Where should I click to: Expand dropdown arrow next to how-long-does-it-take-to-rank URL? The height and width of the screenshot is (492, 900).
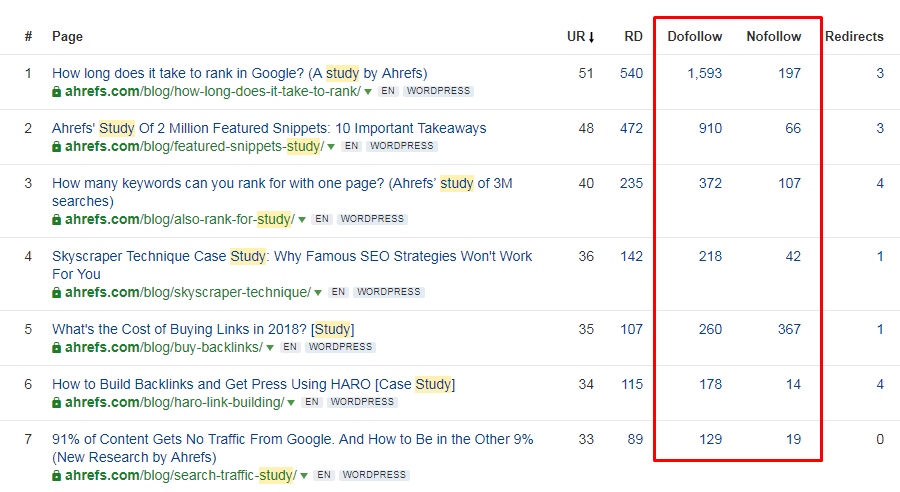point(368,91)
